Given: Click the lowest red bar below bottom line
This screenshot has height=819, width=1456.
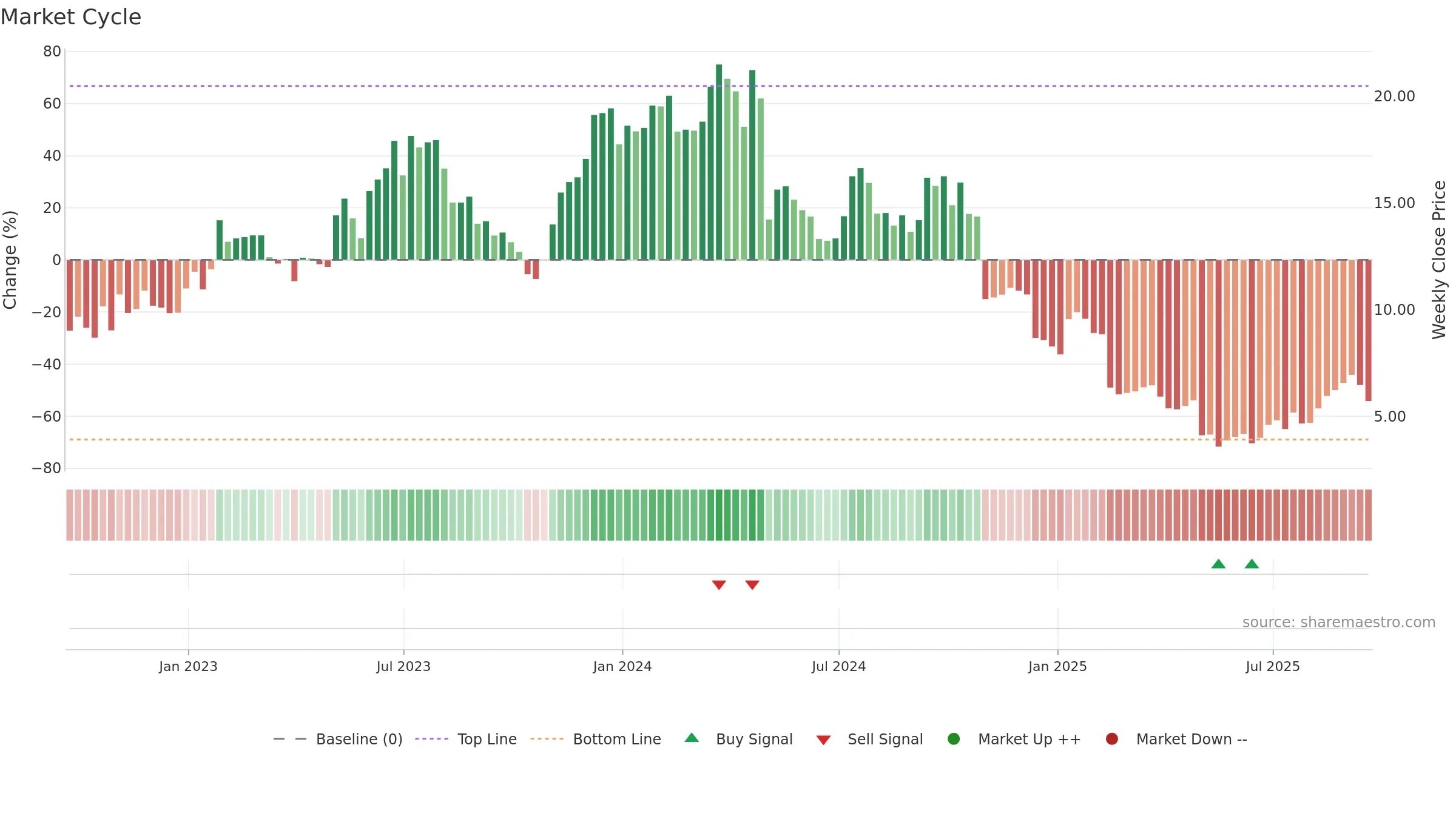Looking at the screenshot, I should (1219, 353).
